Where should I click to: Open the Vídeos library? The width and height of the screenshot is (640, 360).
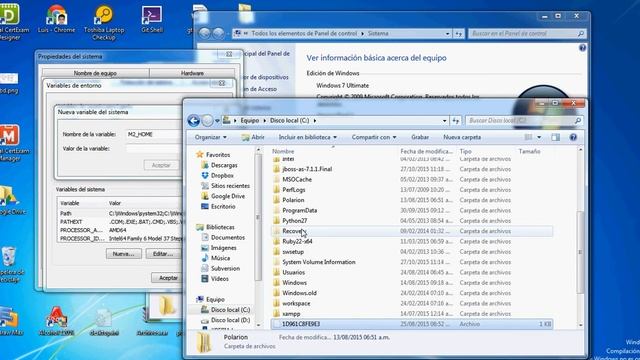220,279
